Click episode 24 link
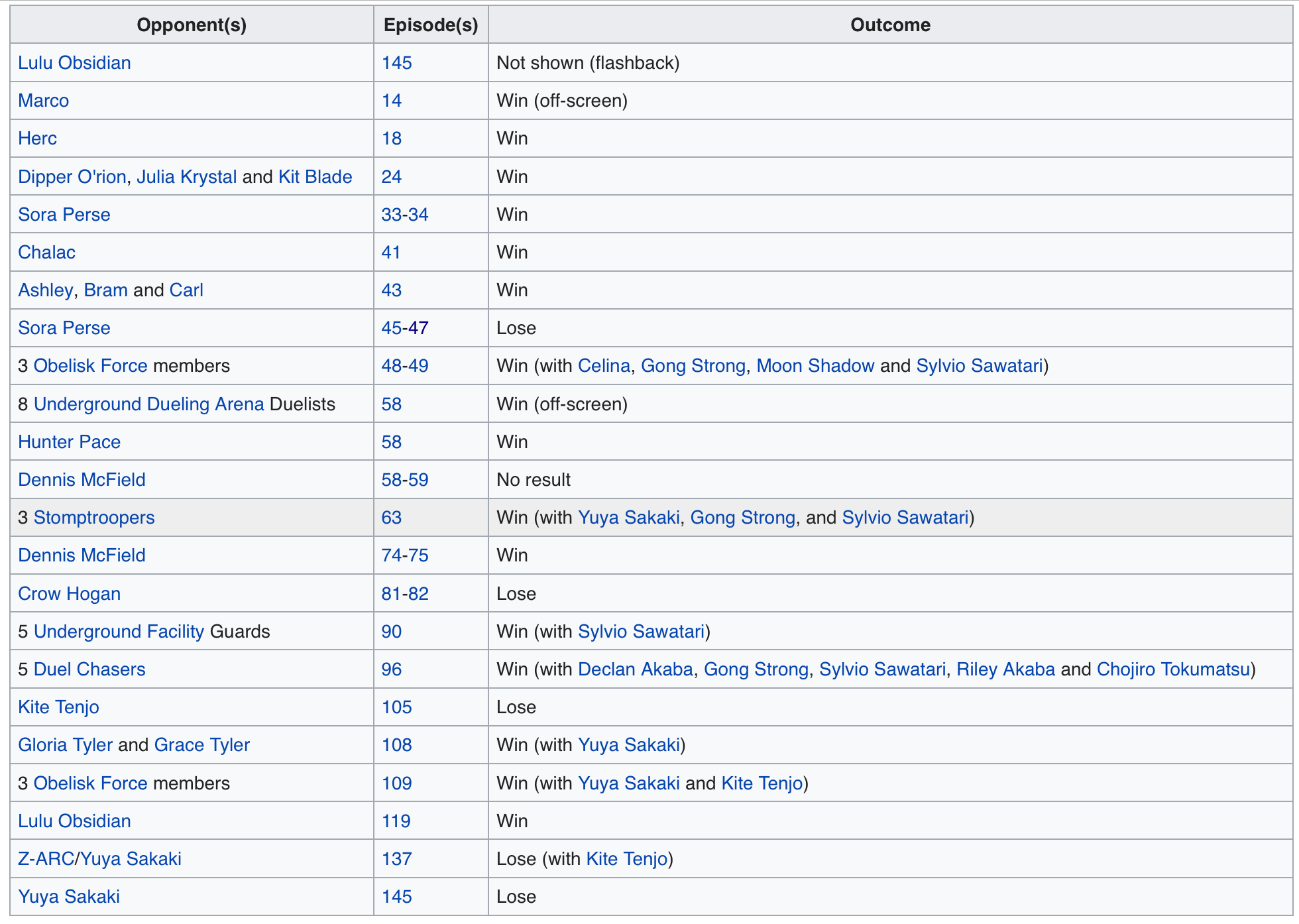The height and width of the screenshot is (924, 1299). point(392,177)
